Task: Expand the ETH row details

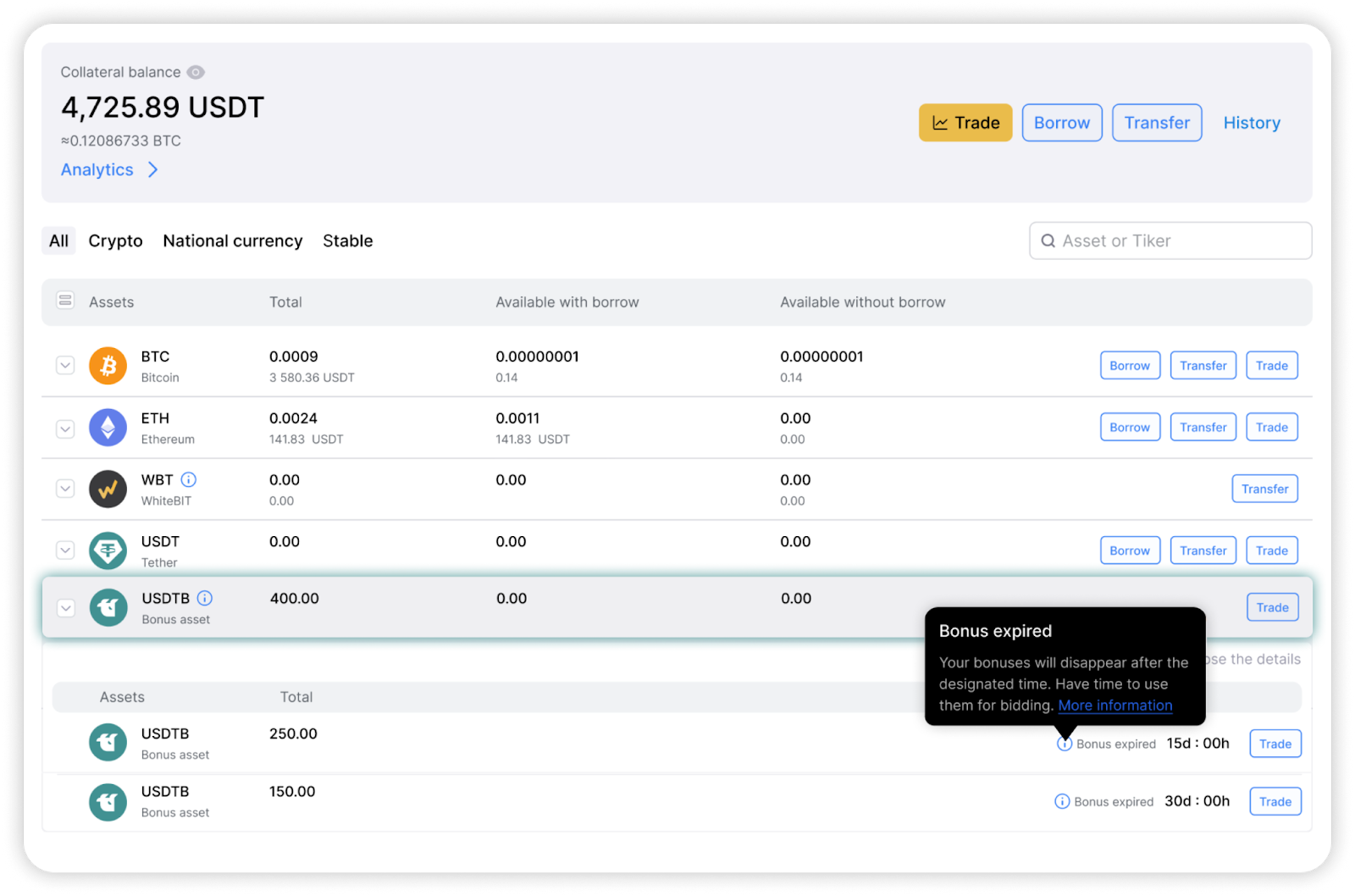Action: coord(65,429)
